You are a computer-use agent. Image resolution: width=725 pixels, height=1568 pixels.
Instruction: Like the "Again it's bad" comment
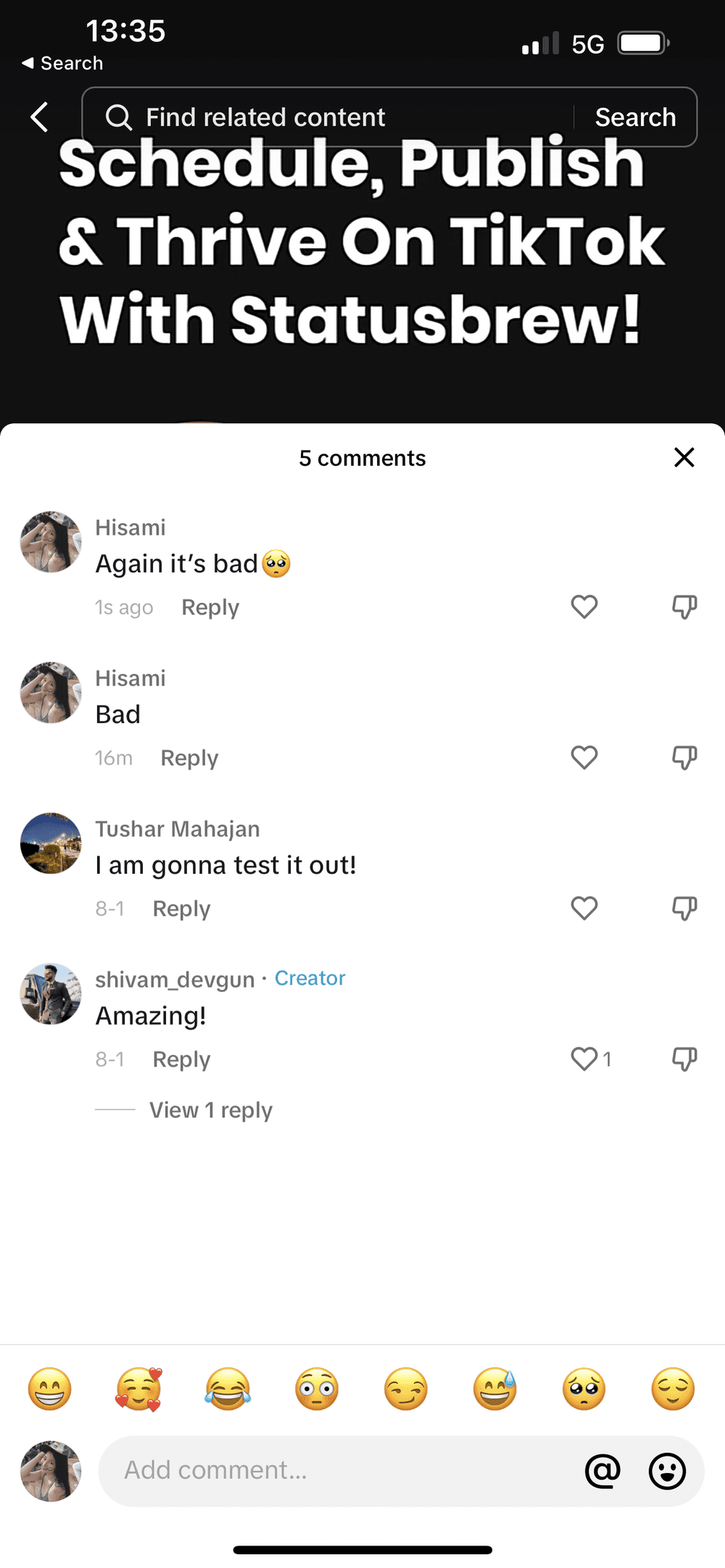[x=584, y=606]
